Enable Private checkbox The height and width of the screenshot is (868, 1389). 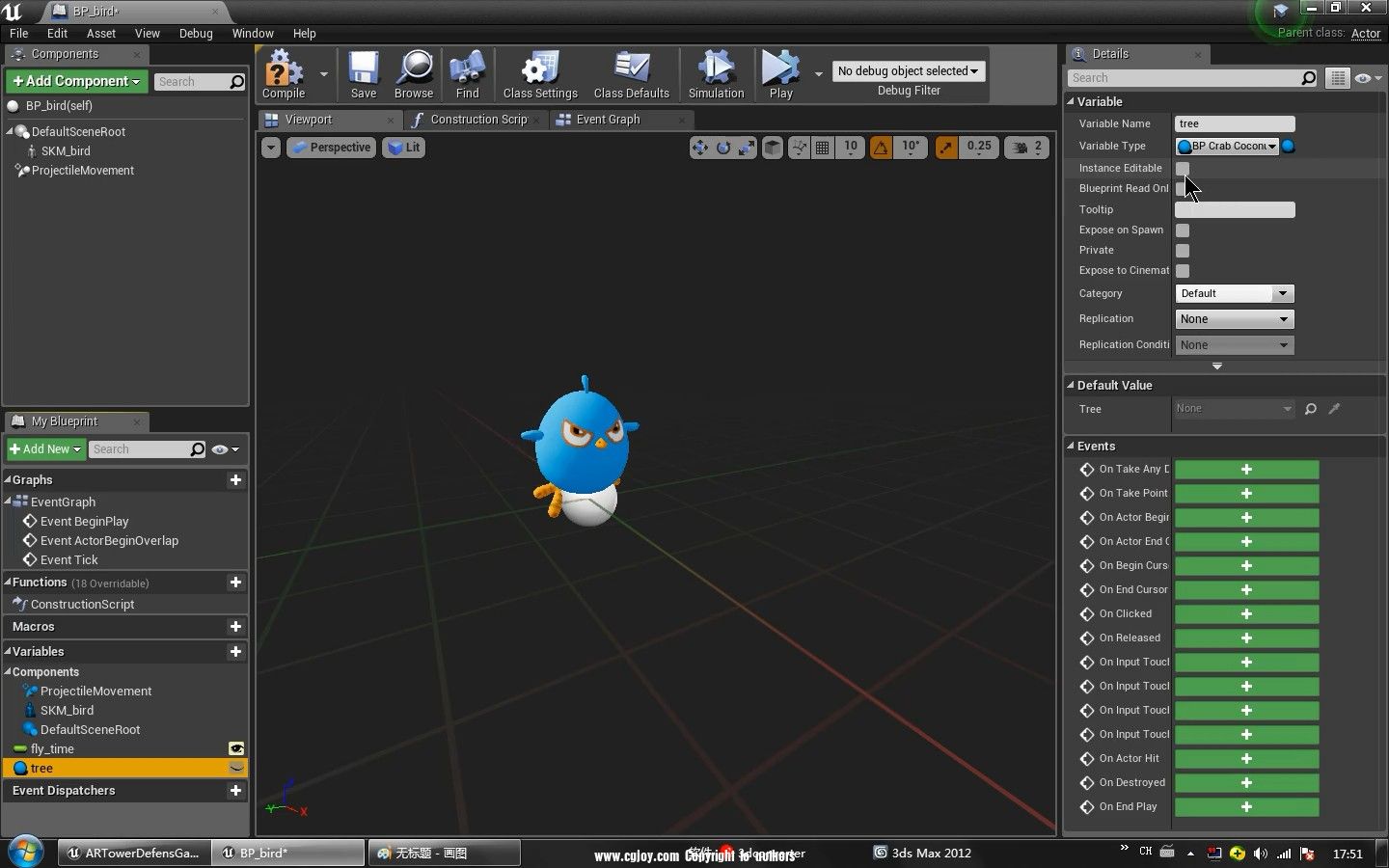click(1183, 251)
